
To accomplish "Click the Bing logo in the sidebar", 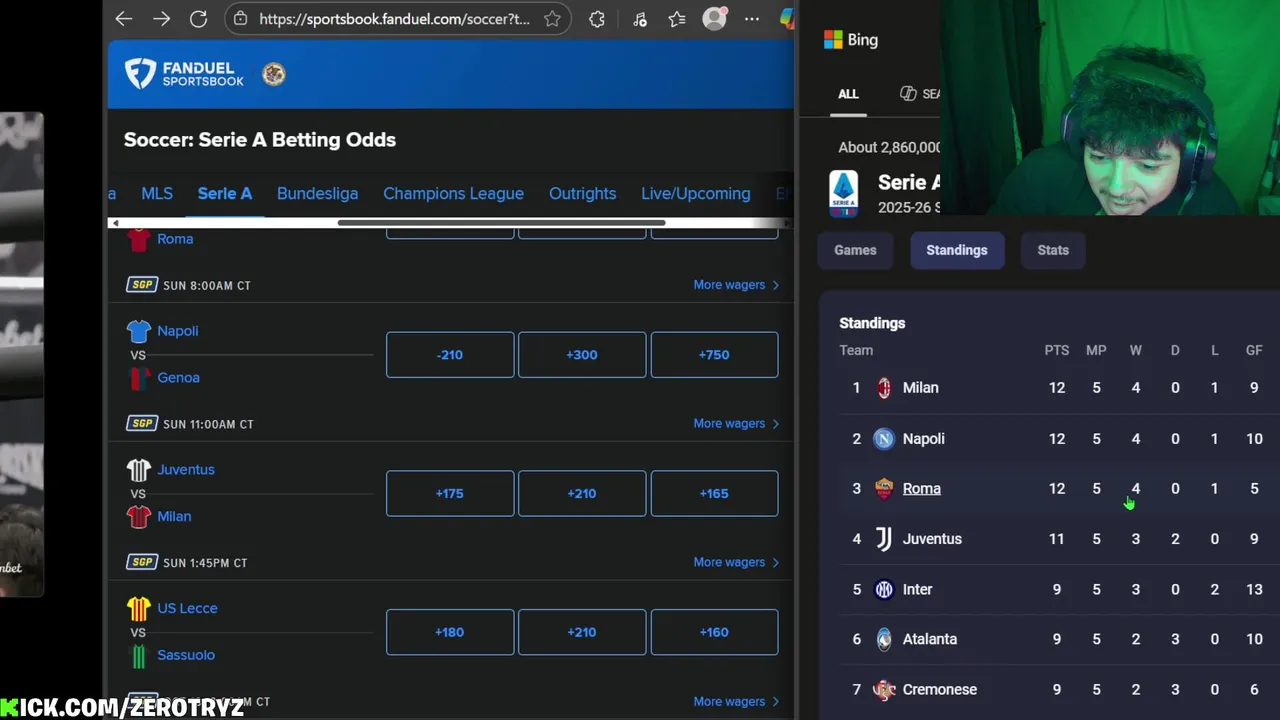I will click(x=851, y=40).
